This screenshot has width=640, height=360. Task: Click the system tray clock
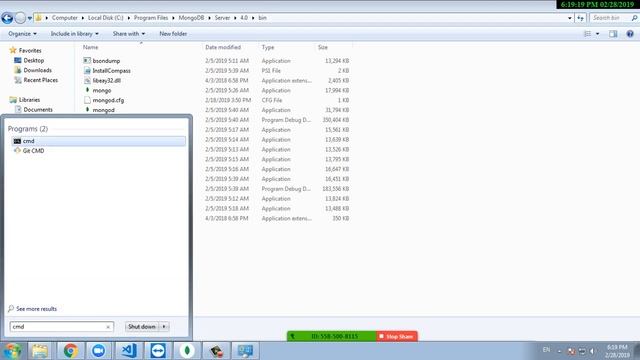[617, 351]
